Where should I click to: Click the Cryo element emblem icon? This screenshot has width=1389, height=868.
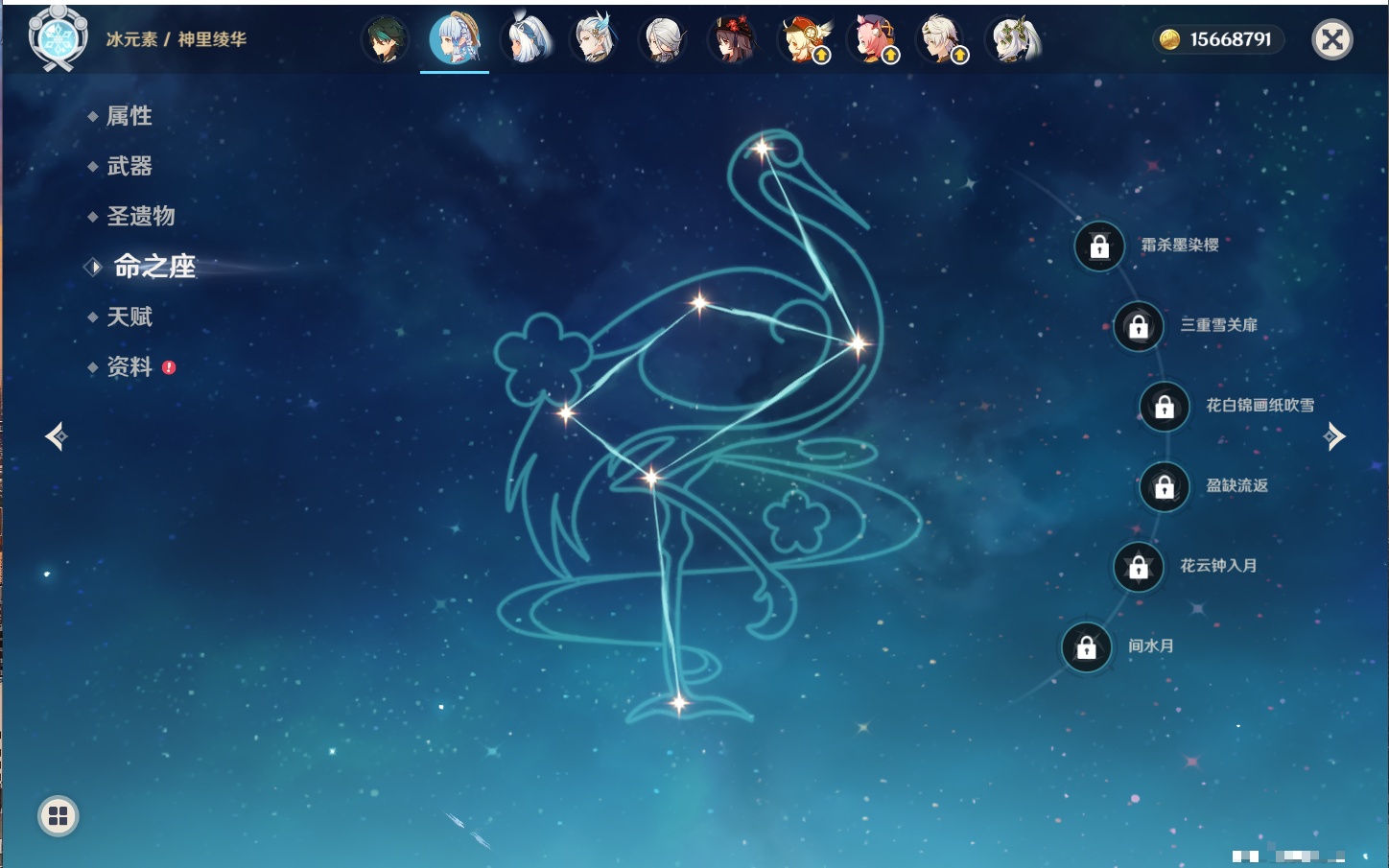[x=59, y=39]
